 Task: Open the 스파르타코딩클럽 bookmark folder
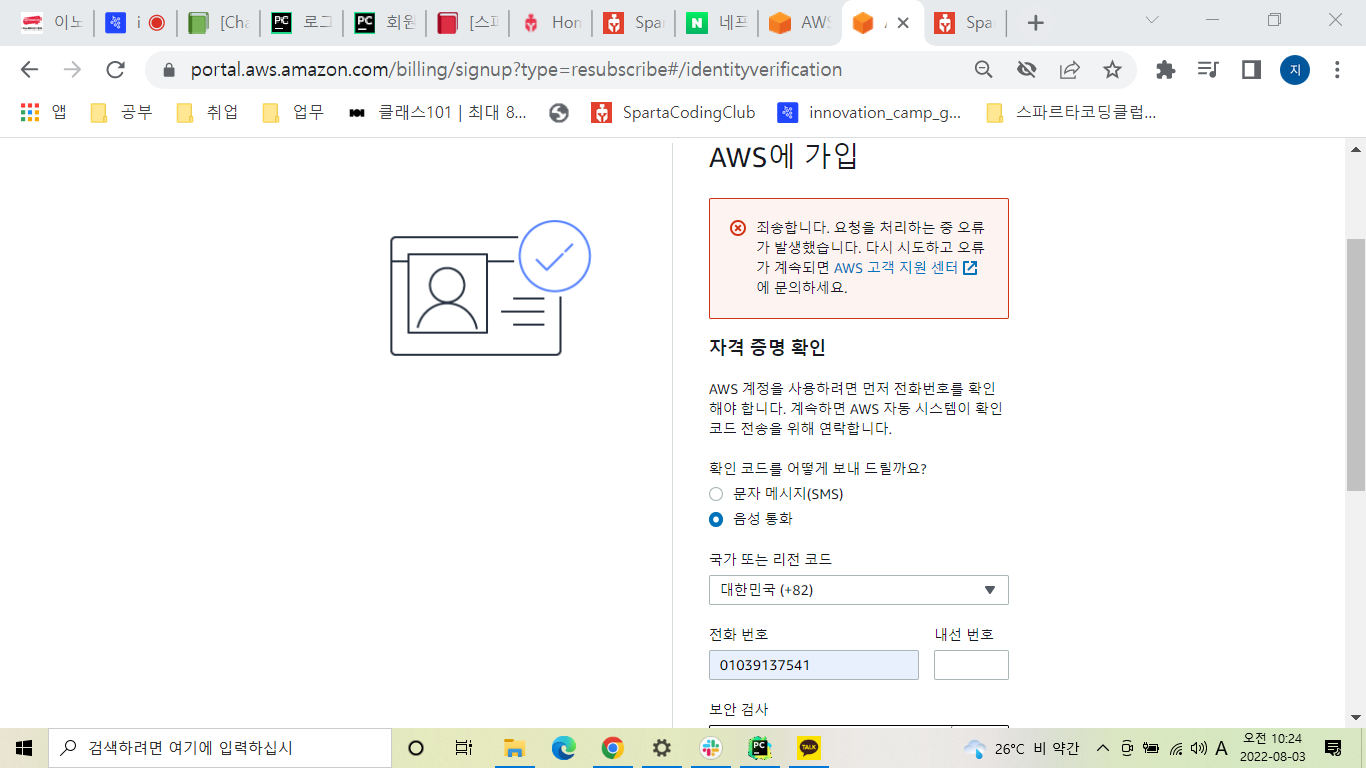(1071, 113)
